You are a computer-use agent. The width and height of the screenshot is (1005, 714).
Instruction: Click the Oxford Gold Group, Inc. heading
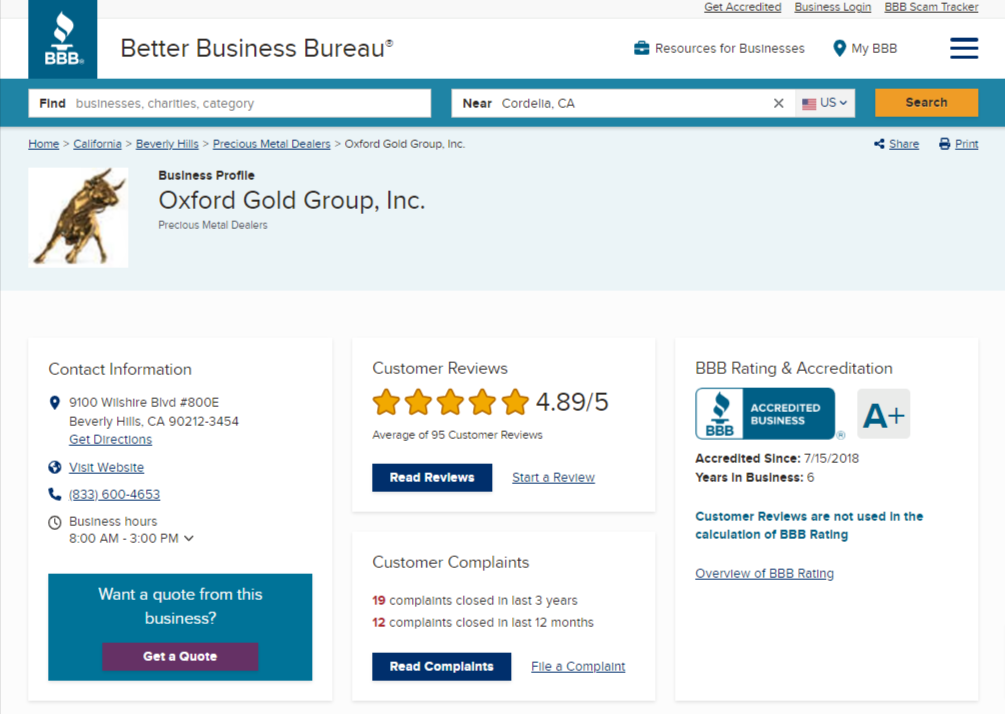(x=292, y=201)
